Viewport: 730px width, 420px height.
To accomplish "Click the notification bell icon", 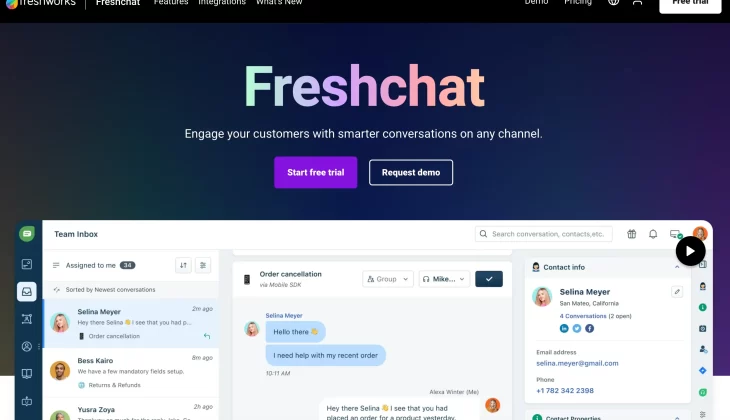I will [653, 234].
